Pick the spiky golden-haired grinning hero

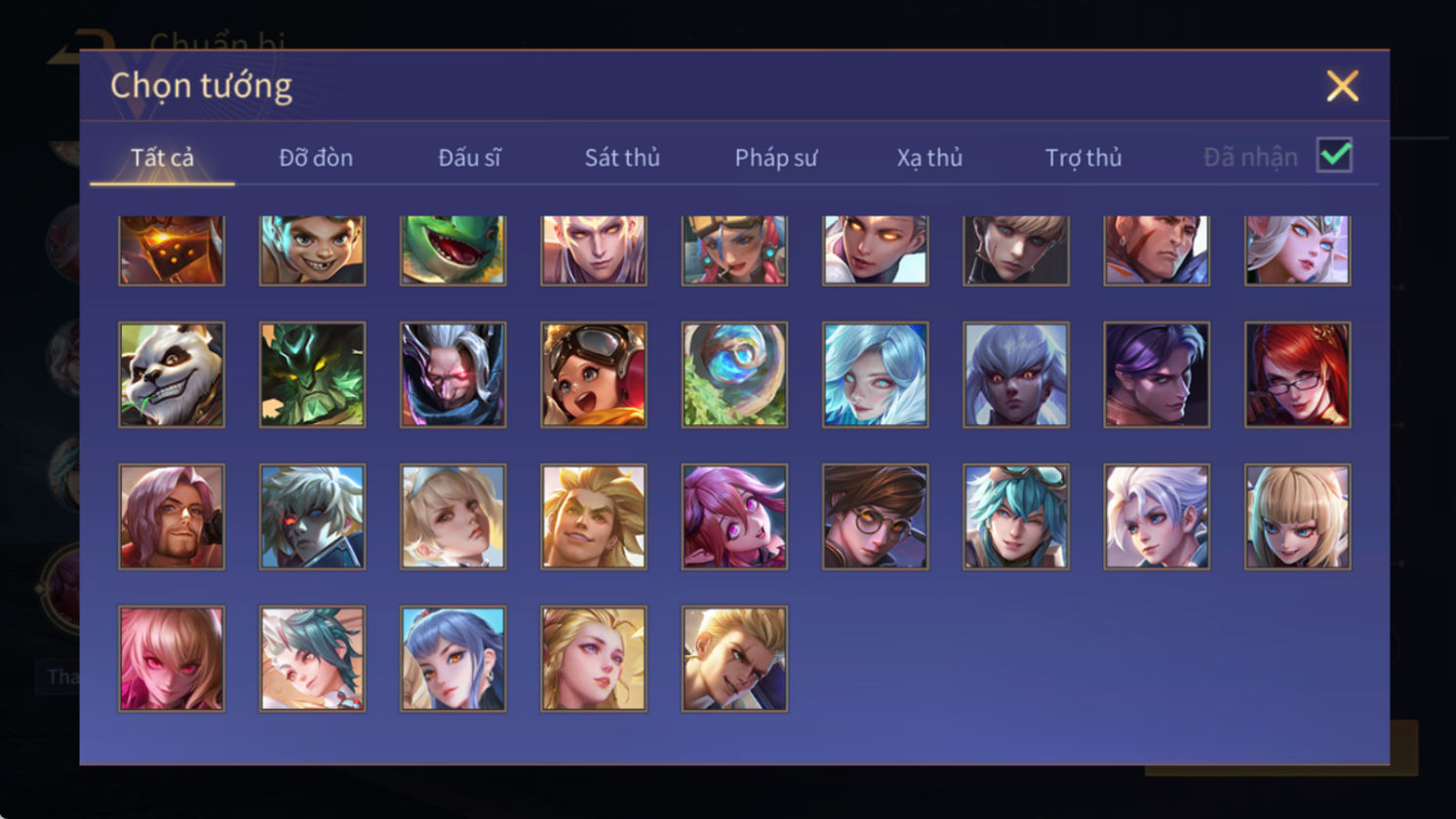[594, 517]
